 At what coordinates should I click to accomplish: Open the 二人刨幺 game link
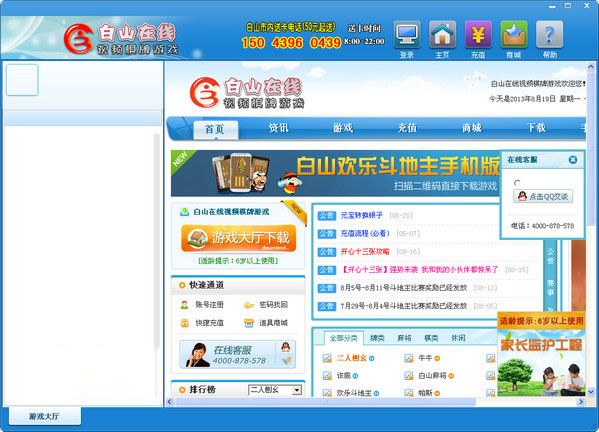click(351, 358)
